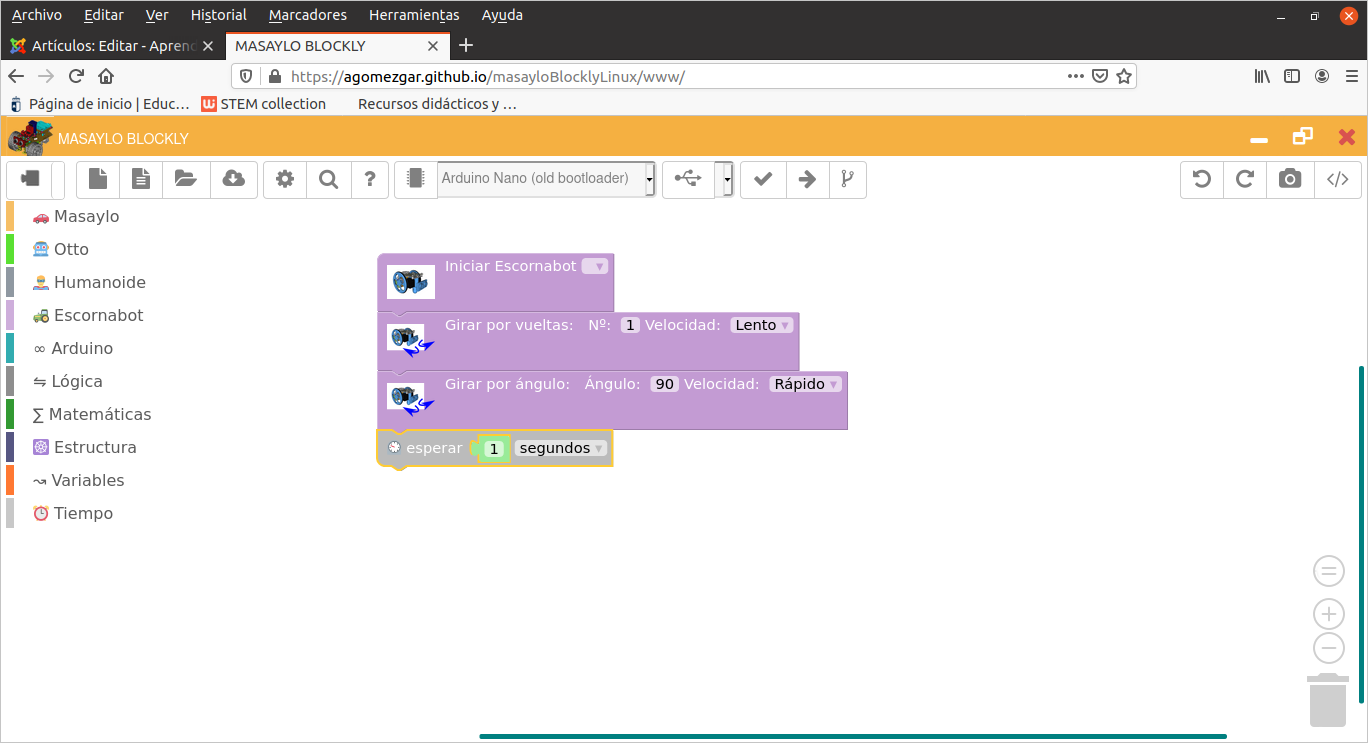This screenshot has width=1368, height=743.
Task: Reload the page in the browser
Action: coord(76,76)
